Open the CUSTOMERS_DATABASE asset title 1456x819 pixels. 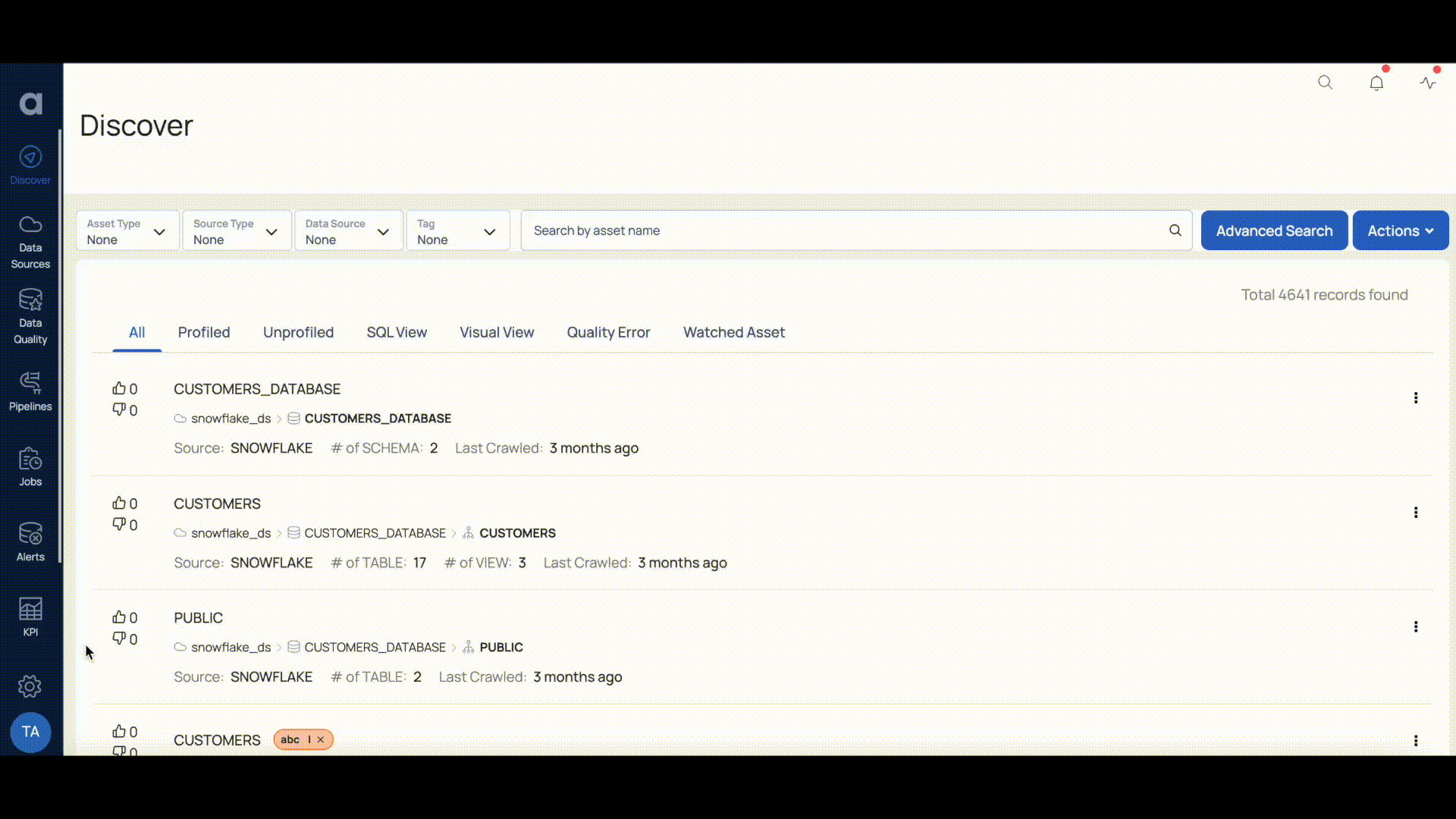(x=257, y=389)
